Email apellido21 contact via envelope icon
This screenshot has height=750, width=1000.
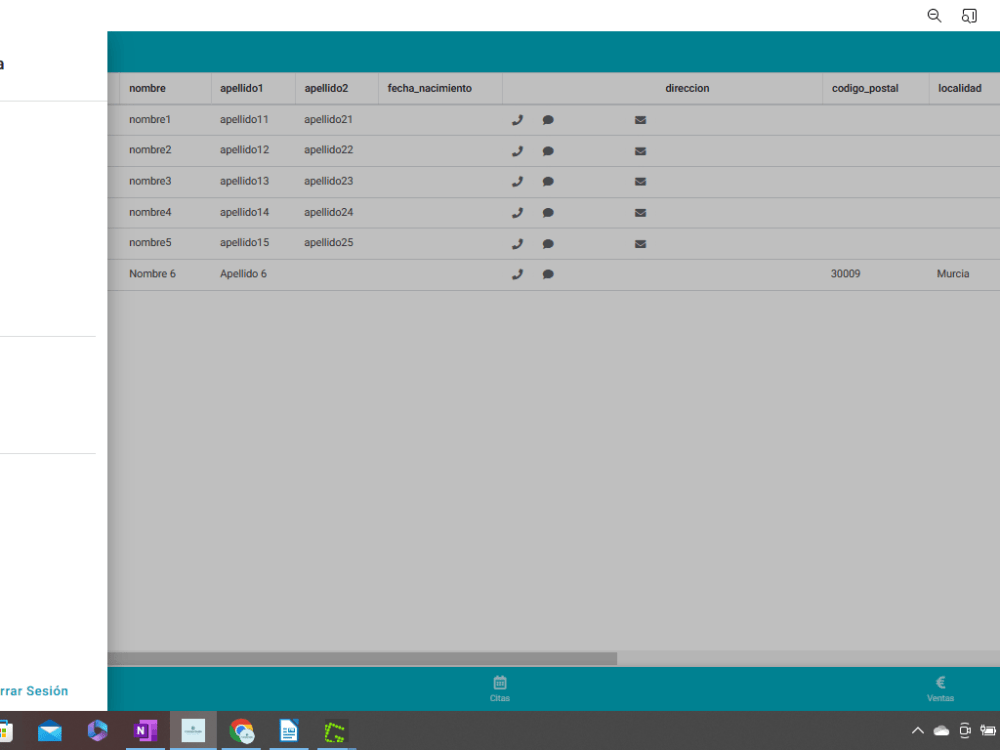[640, 119]
